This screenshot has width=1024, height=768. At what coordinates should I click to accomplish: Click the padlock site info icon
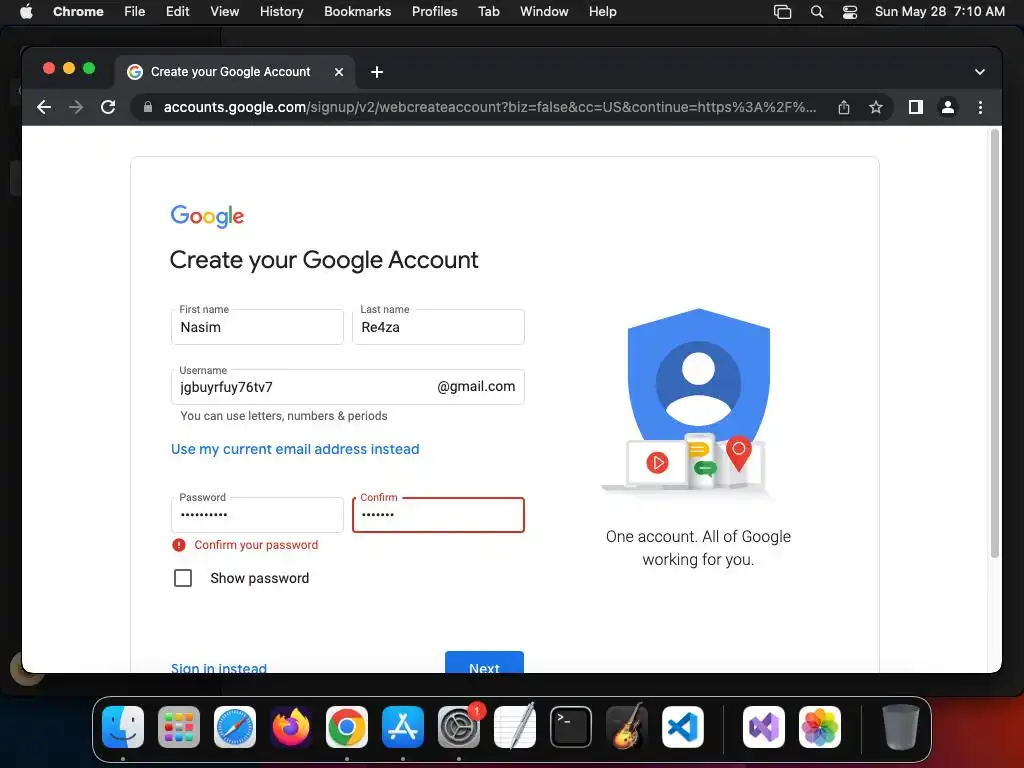(x=148, y=107)
